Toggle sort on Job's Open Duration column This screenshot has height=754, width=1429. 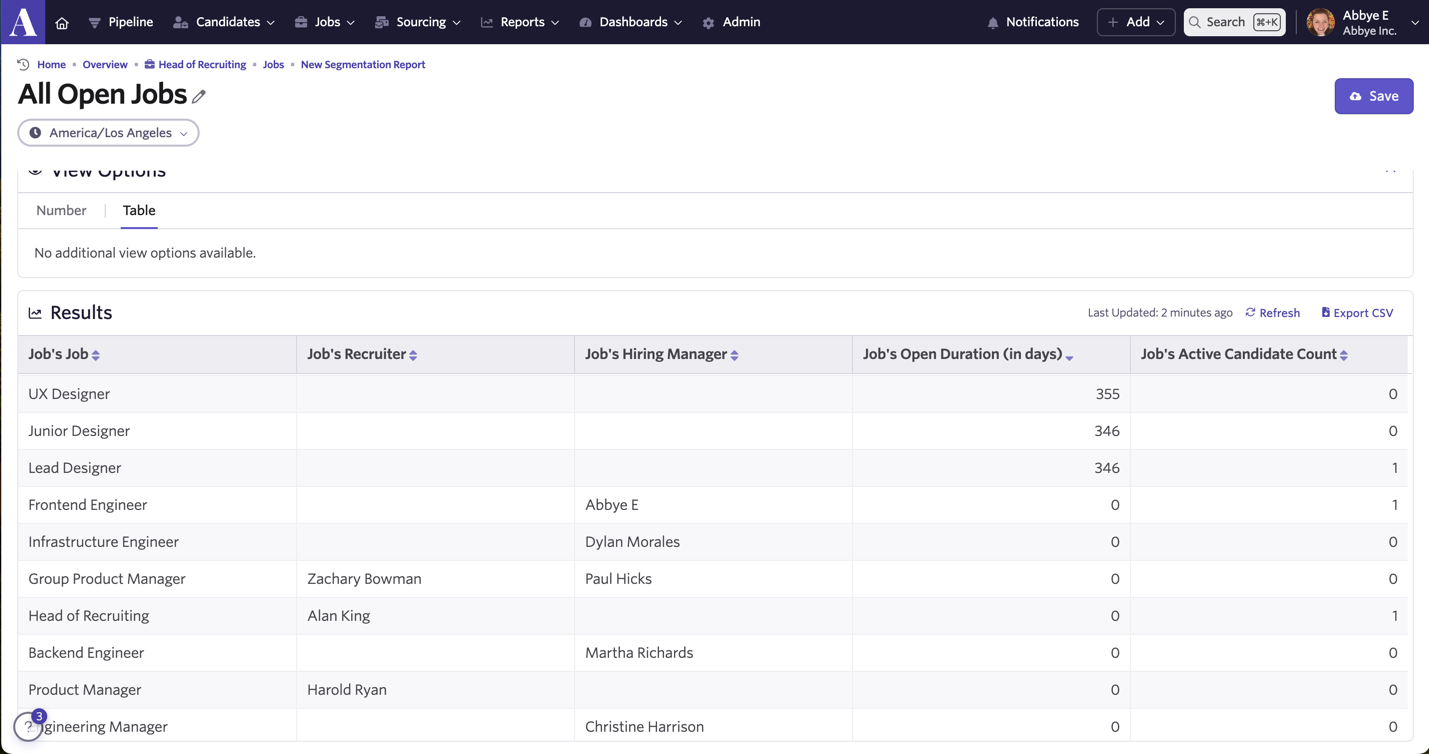coord(1069,356)
